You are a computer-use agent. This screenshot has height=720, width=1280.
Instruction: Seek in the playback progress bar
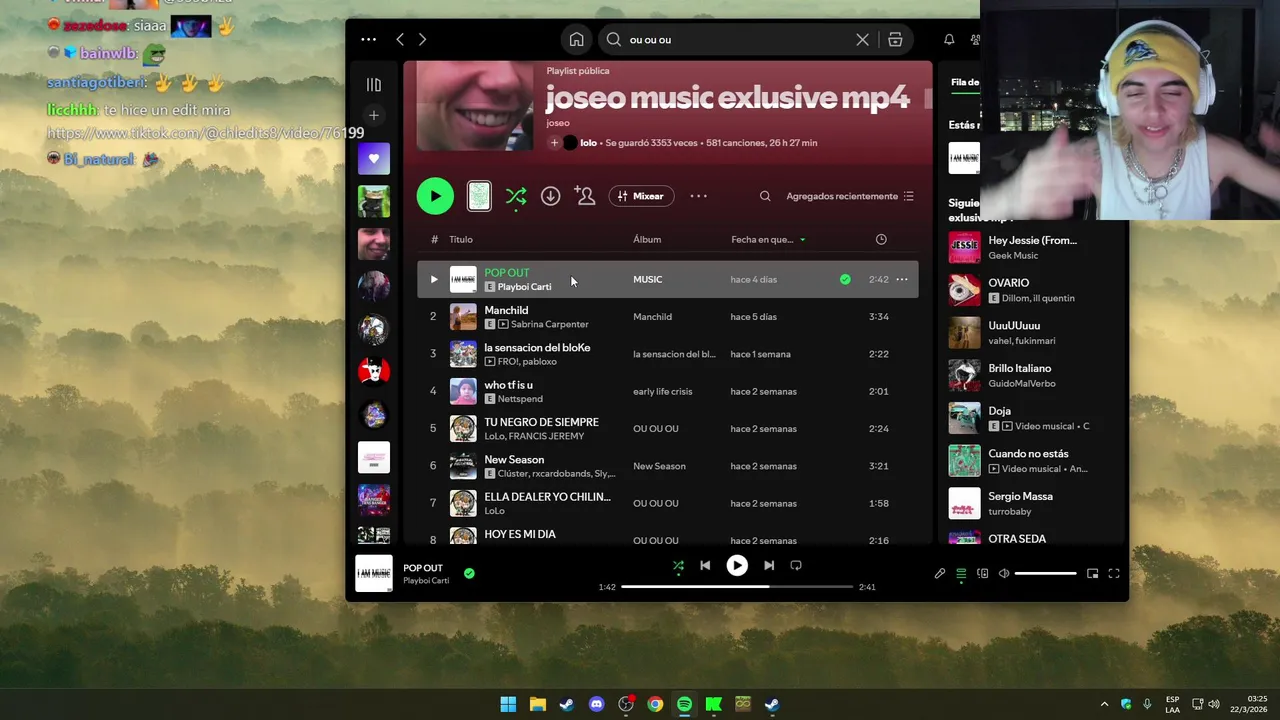[x=737, y=587]
